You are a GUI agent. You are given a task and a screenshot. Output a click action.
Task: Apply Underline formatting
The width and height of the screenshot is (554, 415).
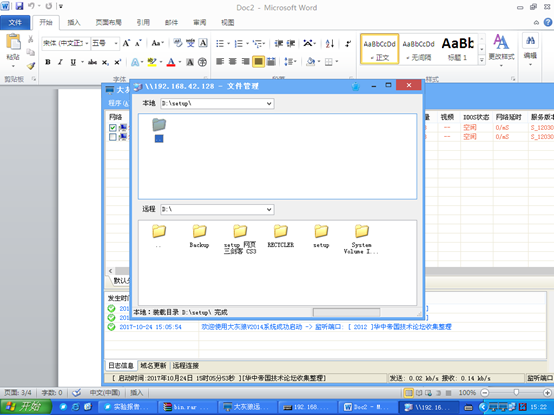pos(73,62)
